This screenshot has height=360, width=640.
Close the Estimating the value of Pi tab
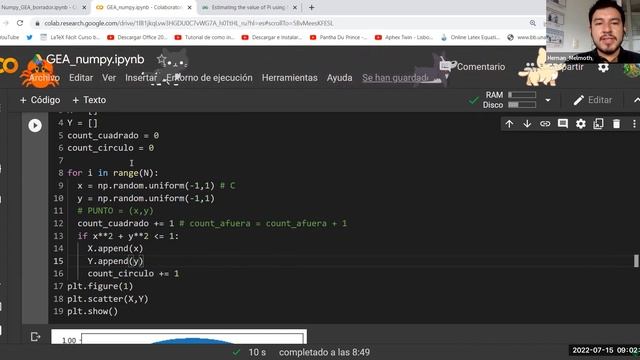click(x=294, y=7)
